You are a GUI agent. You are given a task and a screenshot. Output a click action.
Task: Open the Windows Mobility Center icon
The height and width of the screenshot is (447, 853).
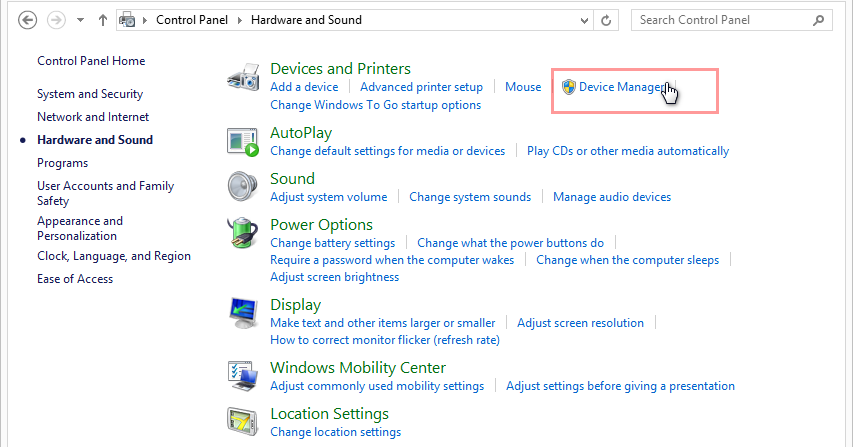[x=243, y=377]
